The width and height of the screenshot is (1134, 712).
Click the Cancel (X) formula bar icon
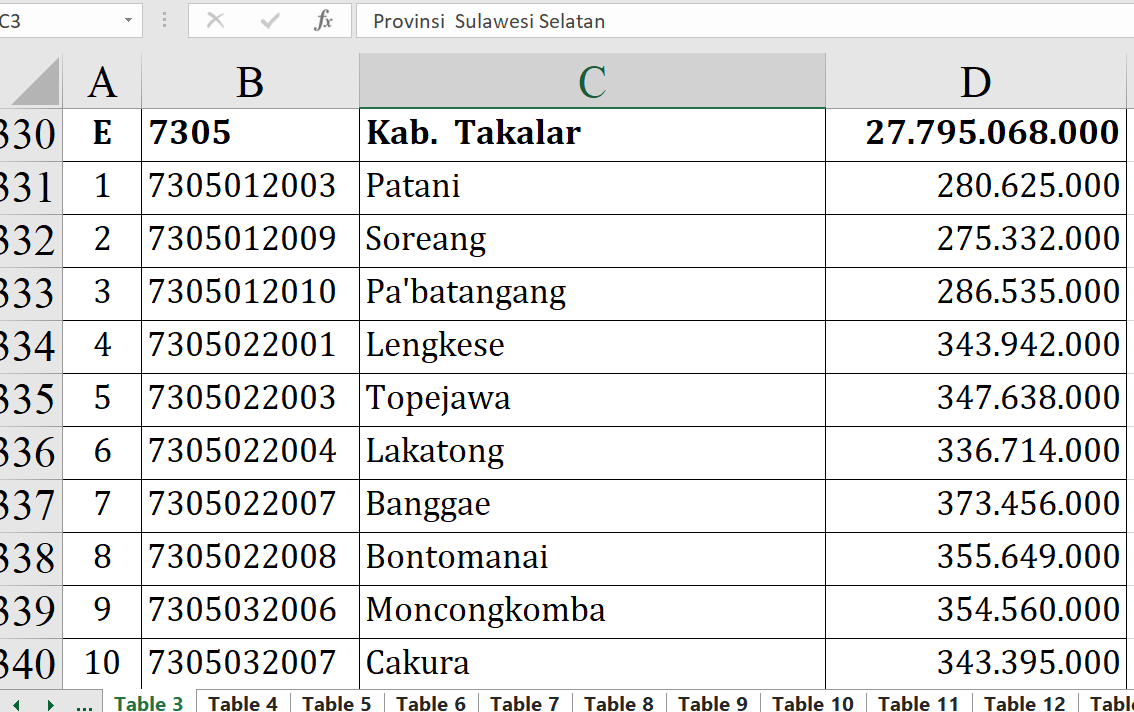(214, 21)
